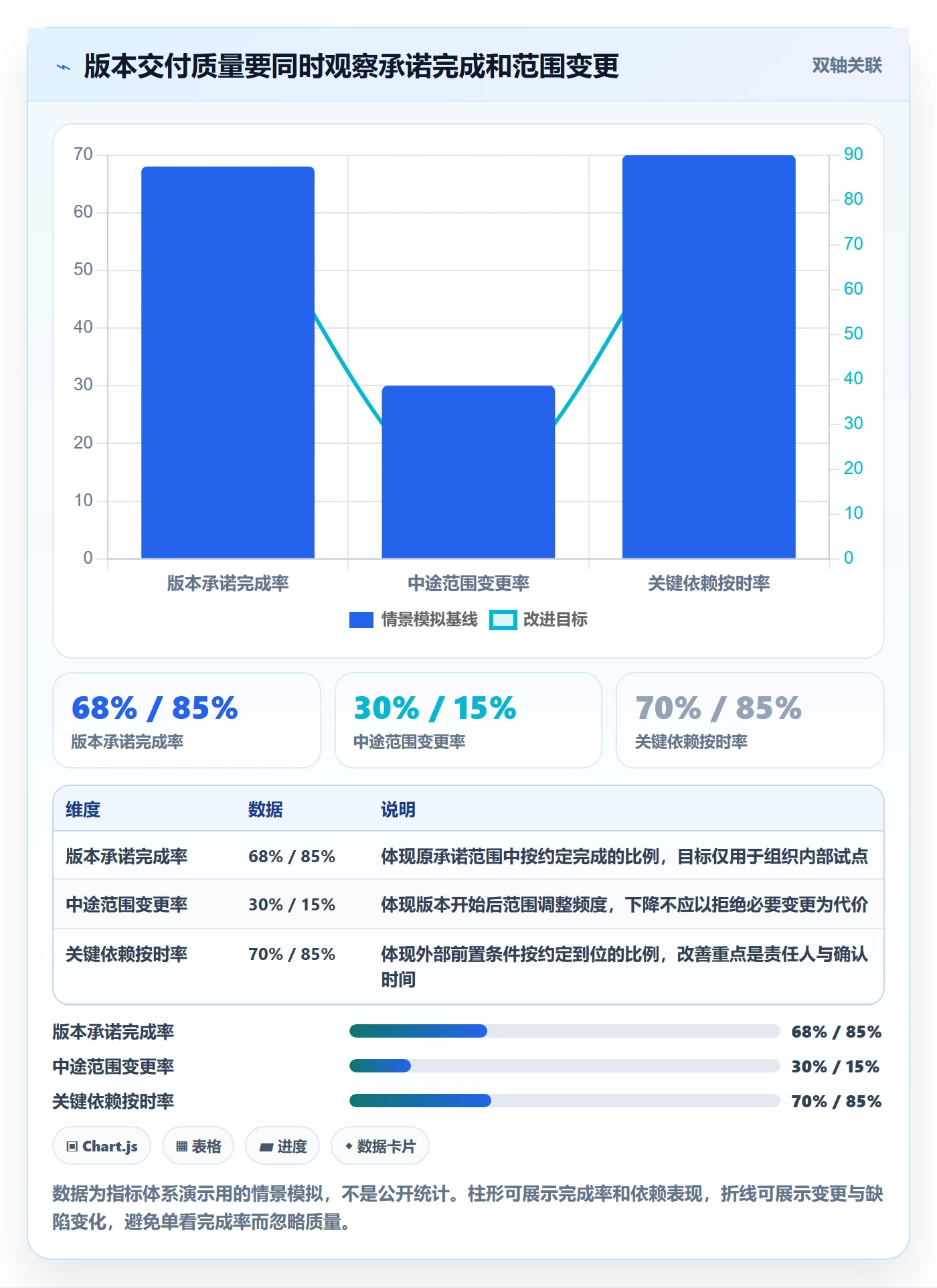Click the Chart.js tag chip

(102, 1146)
